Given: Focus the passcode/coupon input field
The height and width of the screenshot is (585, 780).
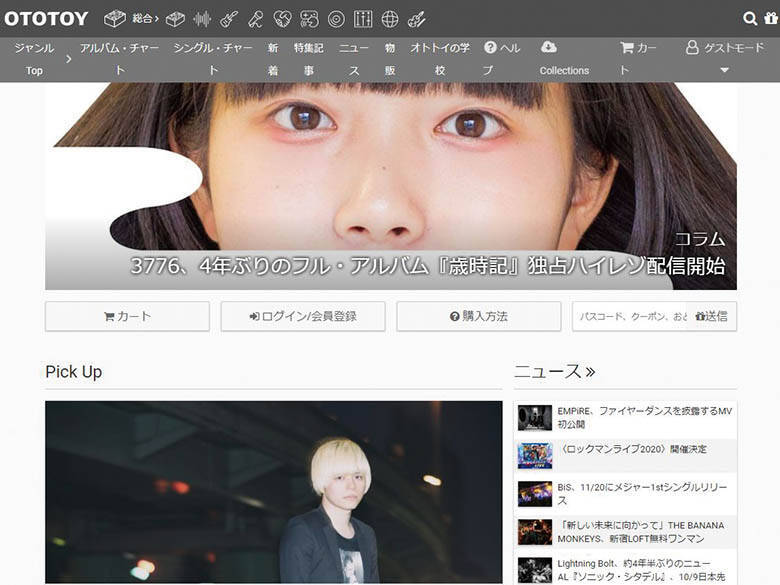Looking at the screenshot, I should [x=630, y=316].
